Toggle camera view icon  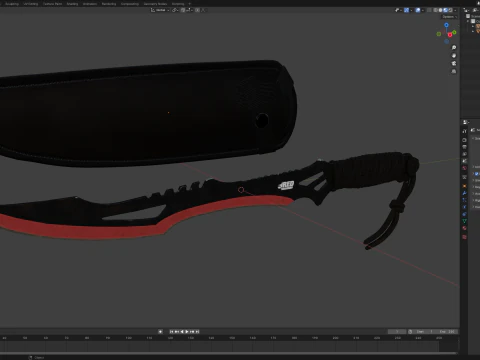(454, 63)
